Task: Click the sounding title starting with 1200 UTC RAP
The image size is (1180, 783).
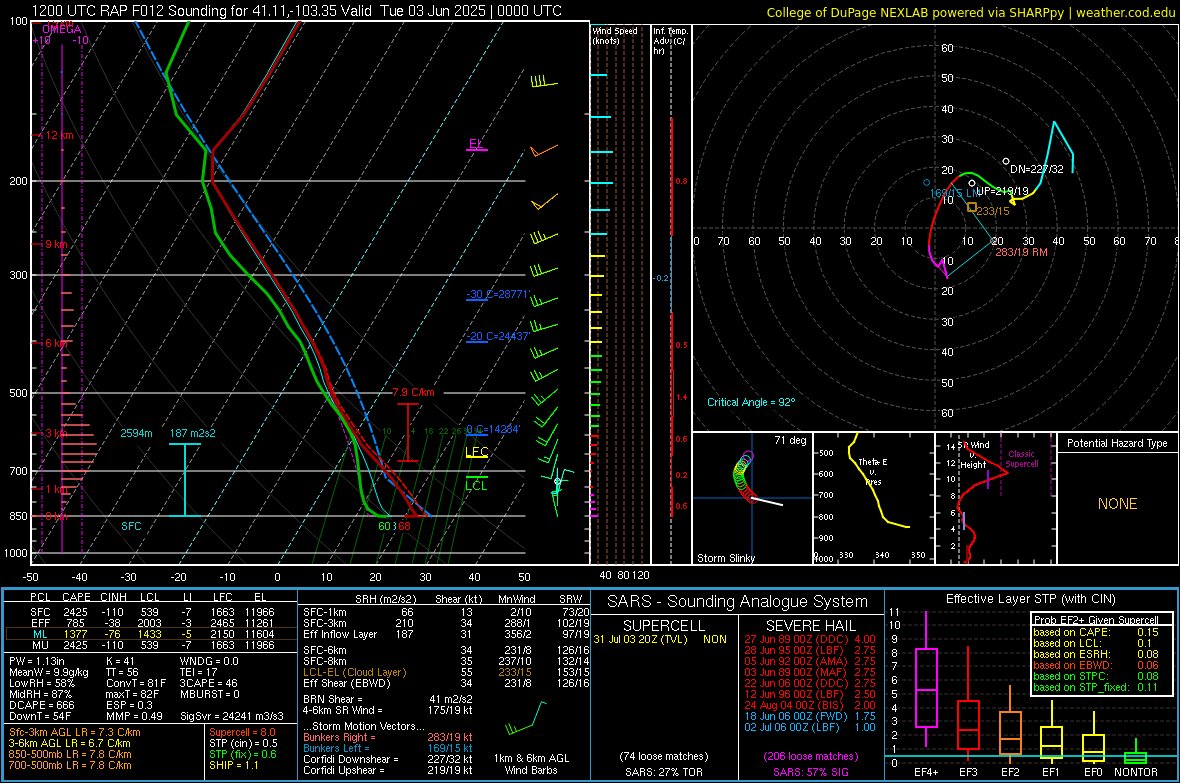Action: [x=297, y=11]
